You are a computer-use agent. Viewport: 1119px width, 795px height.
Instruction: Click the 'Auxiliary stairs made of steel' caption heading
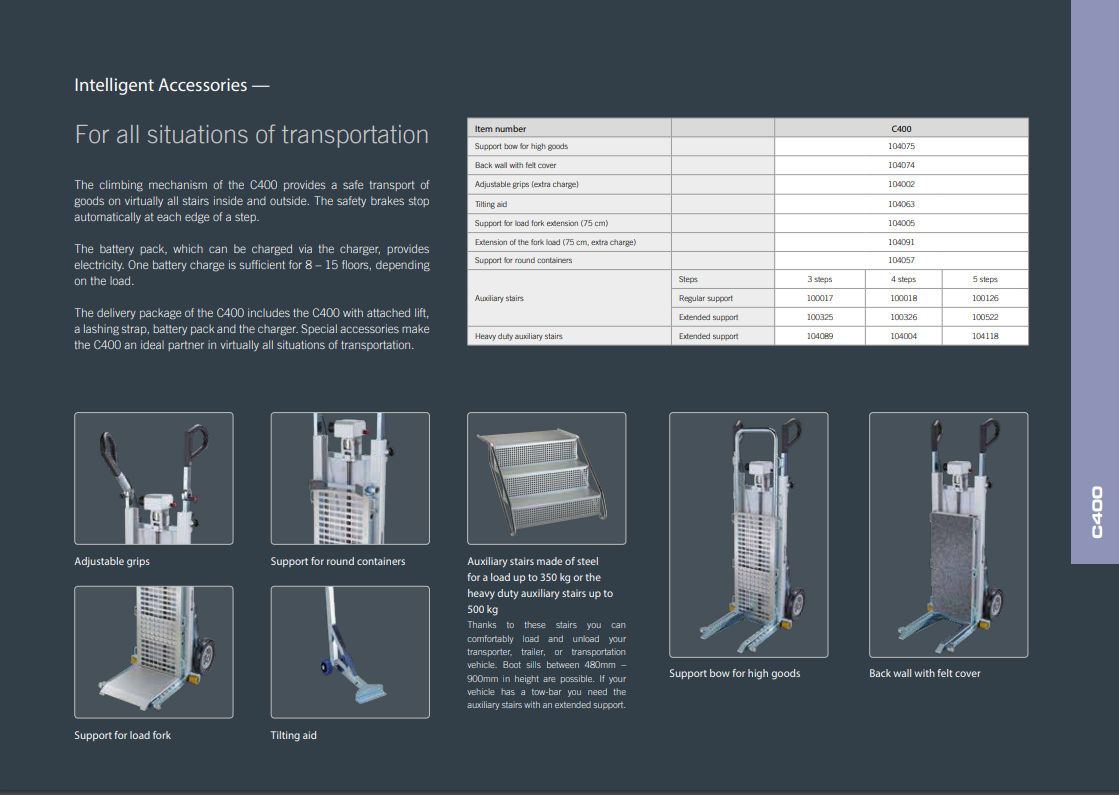pyautogui.click(x=533, y=562)
